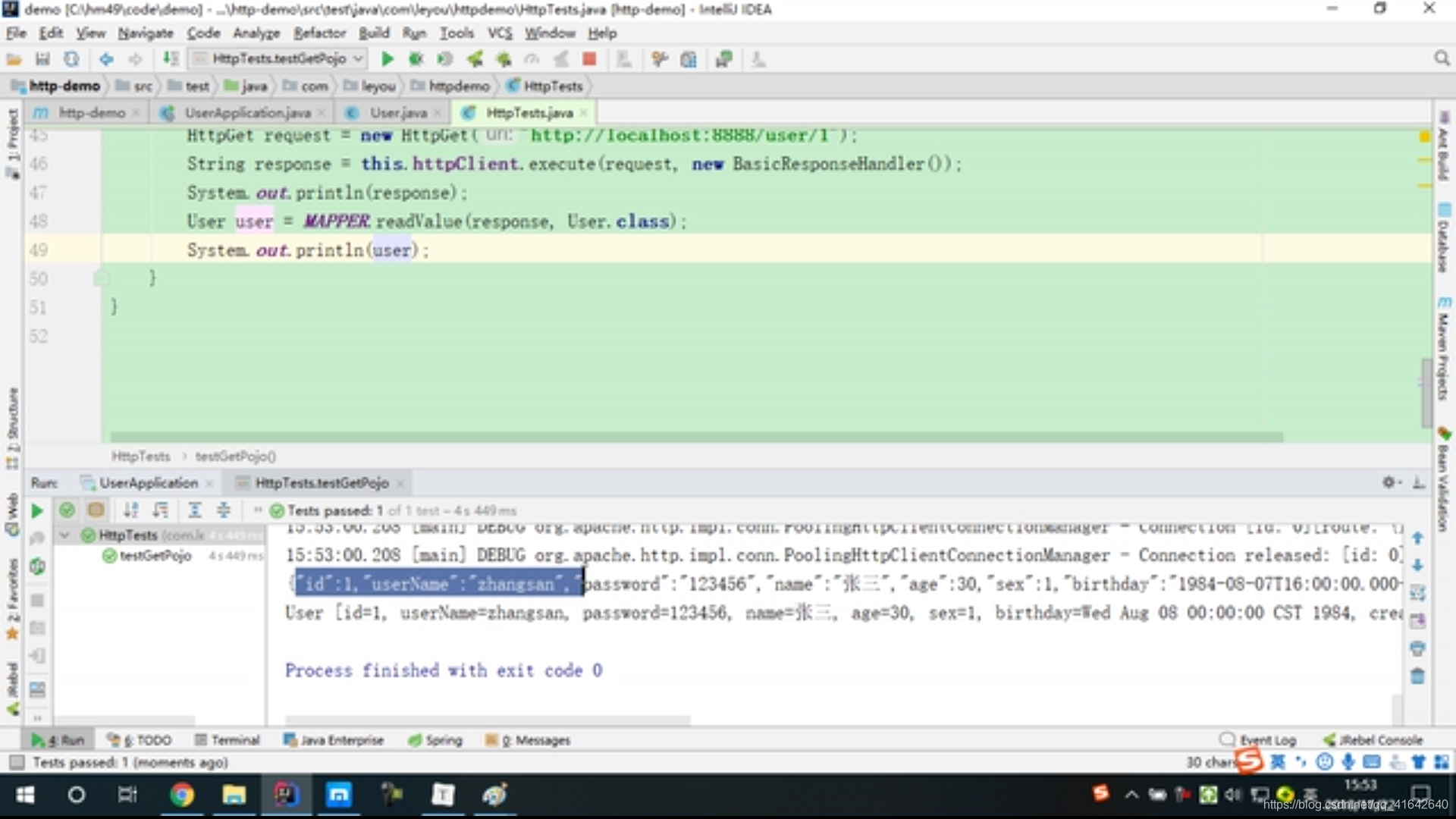Image resolution: width=1456 pixels, height=819 pixels.
Task: Click the Back navigation arrow
Action: (106, 59)
